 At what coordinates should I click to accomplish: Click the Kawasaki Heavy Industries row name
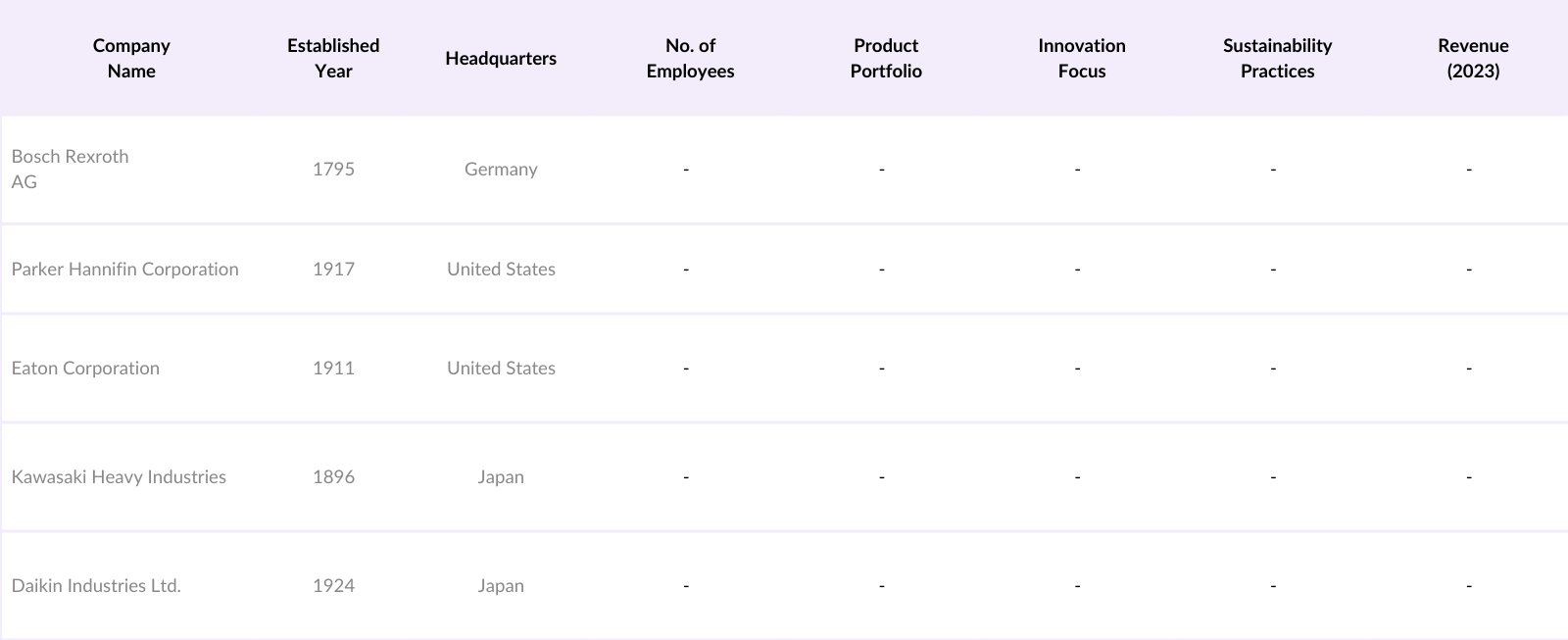coord(119,477)
